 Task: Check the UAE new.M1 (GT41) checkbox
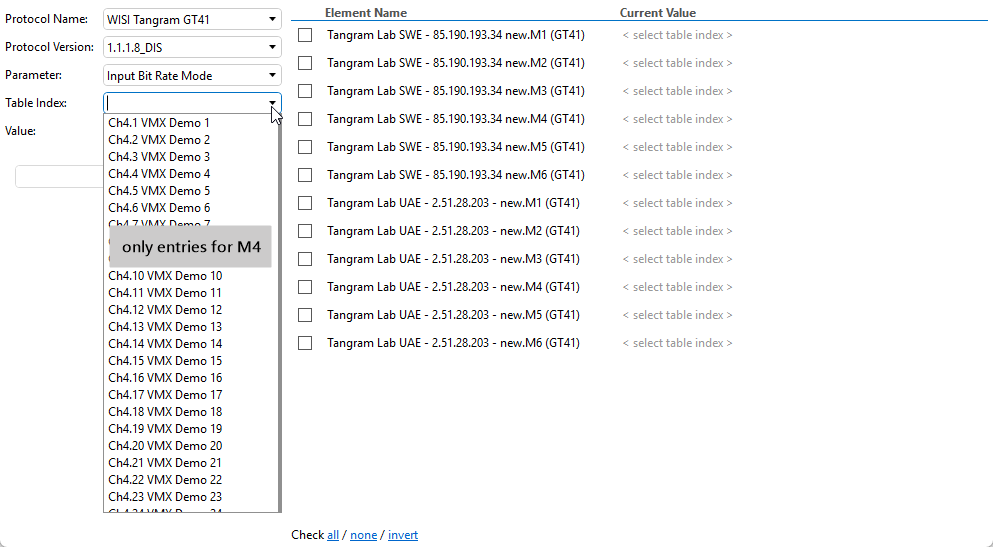(305, 203)
